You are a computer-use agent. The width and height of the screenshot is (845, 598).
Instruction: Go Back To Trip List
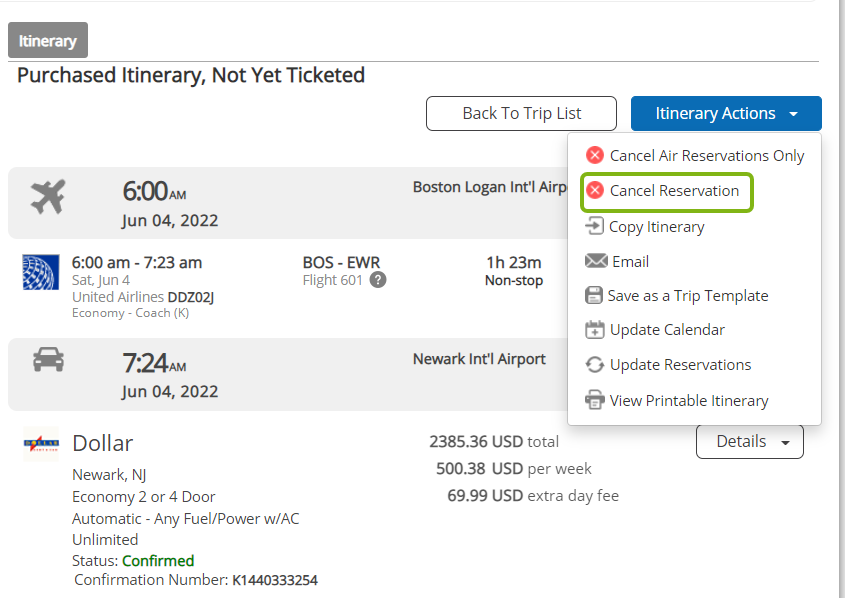[521, 114]
